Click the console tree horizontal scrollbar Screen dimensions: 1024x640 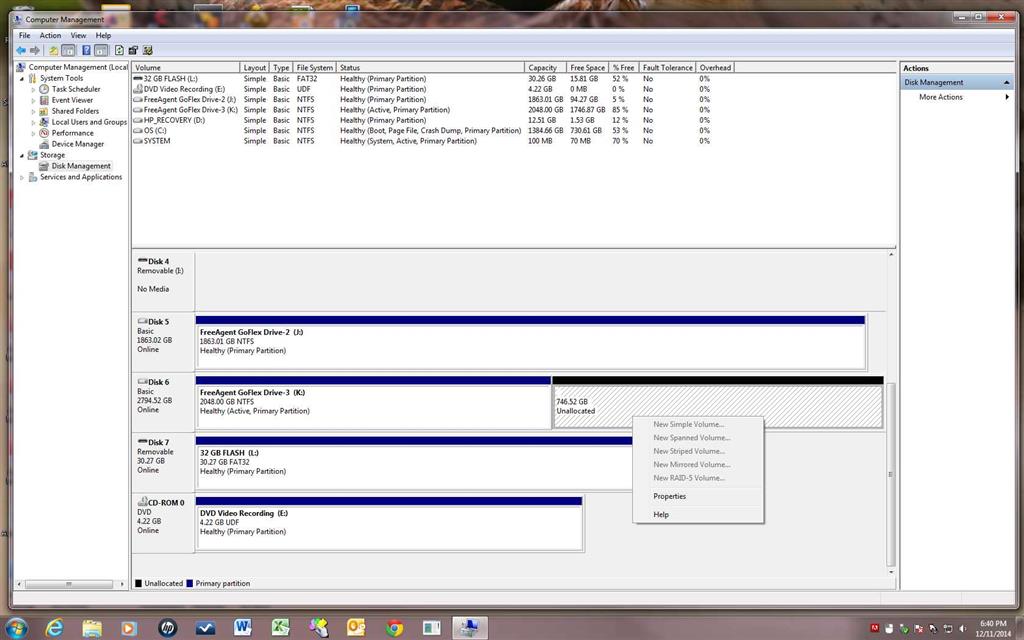[x=69, y=584]
